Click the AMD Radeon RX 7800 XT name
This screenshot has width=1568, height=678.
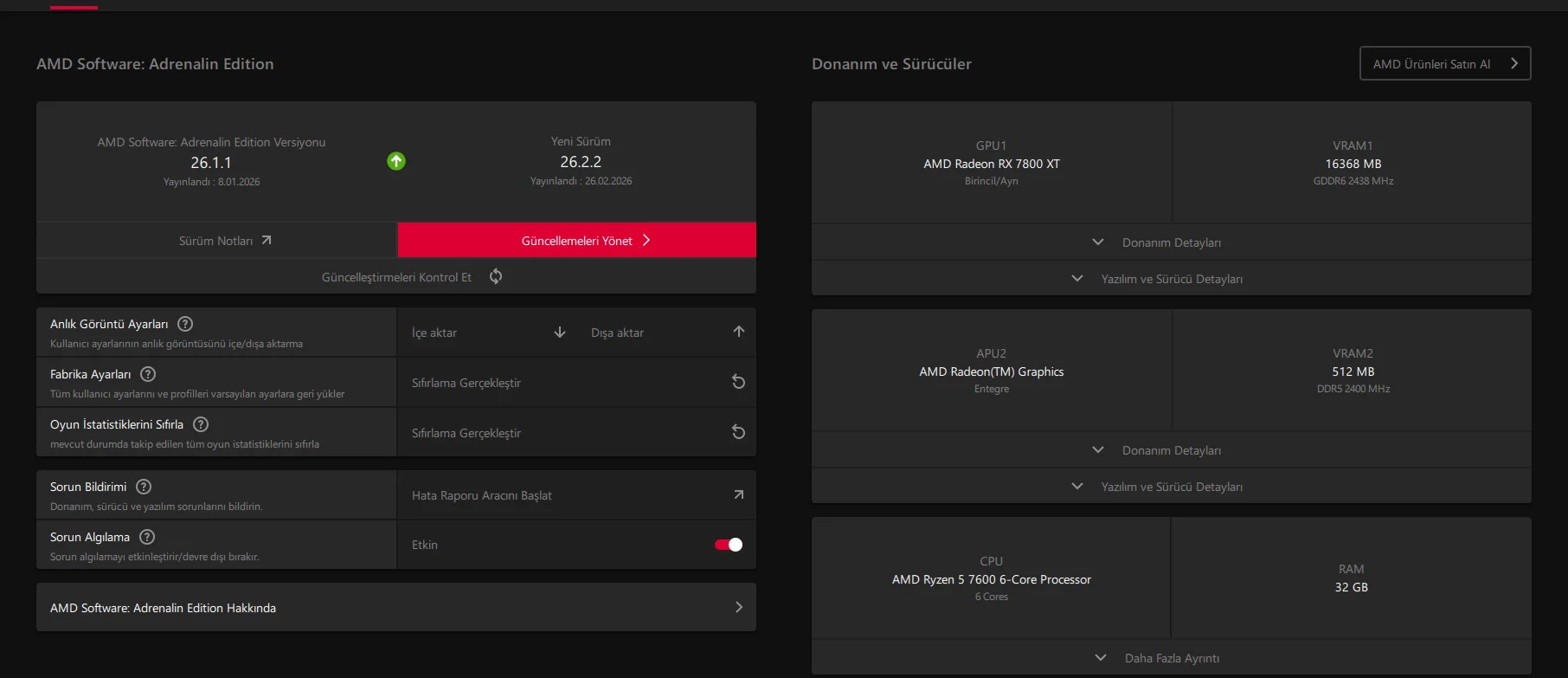[x=992, y=164]
